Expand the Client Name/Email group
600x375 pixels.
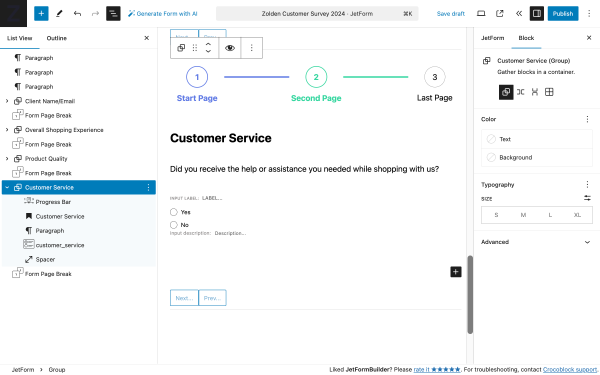tap(7, 101)
